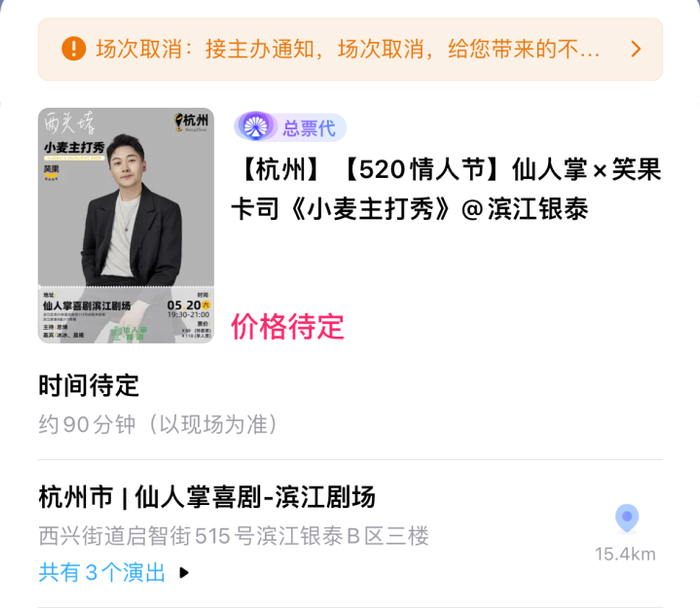This screenshot has width=700, height=611.
Task: Click the orange warning icon in the notice
Action: click(74, 48)
